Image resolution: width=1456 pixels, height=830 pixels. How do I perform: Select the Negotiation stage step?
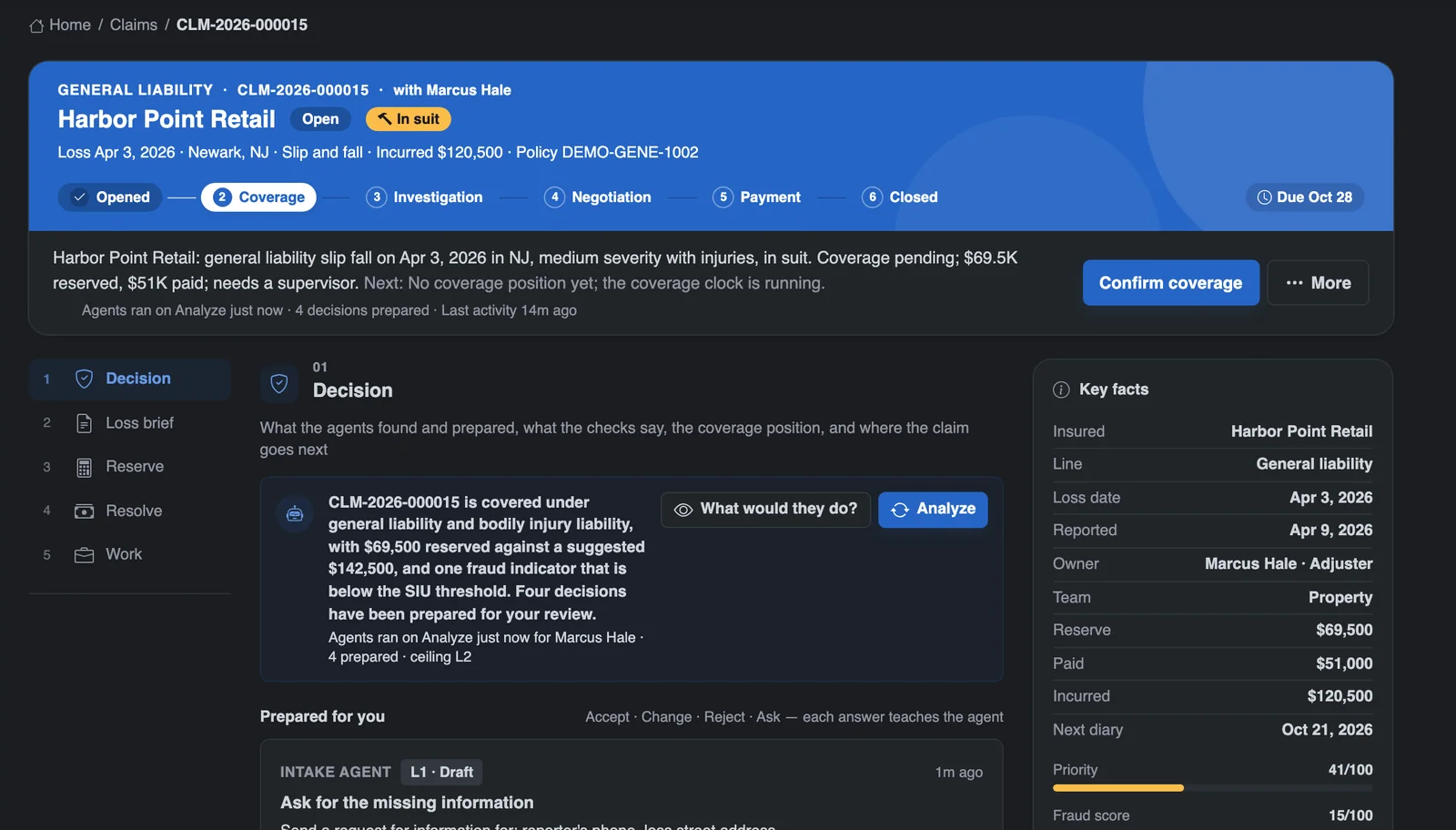[x=598, y=197]
